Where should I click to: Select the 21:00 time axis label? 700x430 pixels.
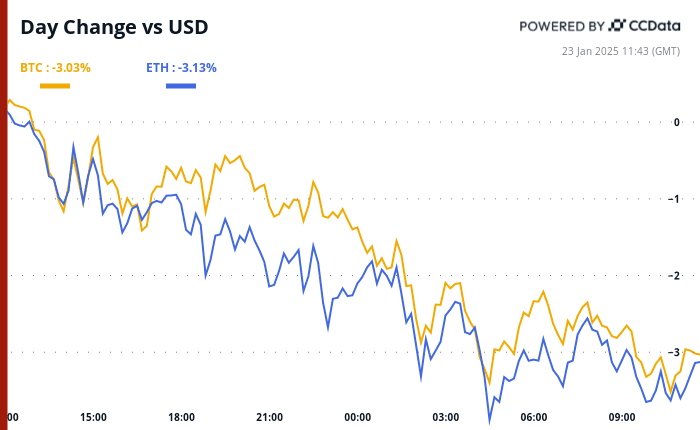269,417
